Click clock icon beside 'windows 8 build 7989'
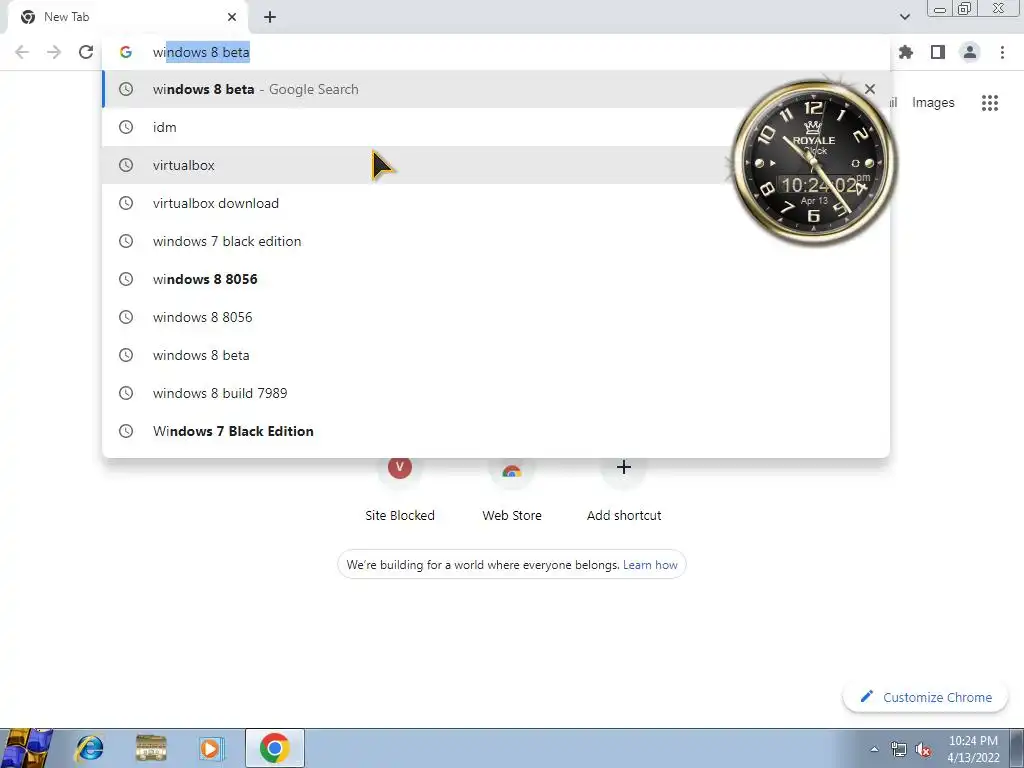This screenshot has width=1024, height=768. 126,393
